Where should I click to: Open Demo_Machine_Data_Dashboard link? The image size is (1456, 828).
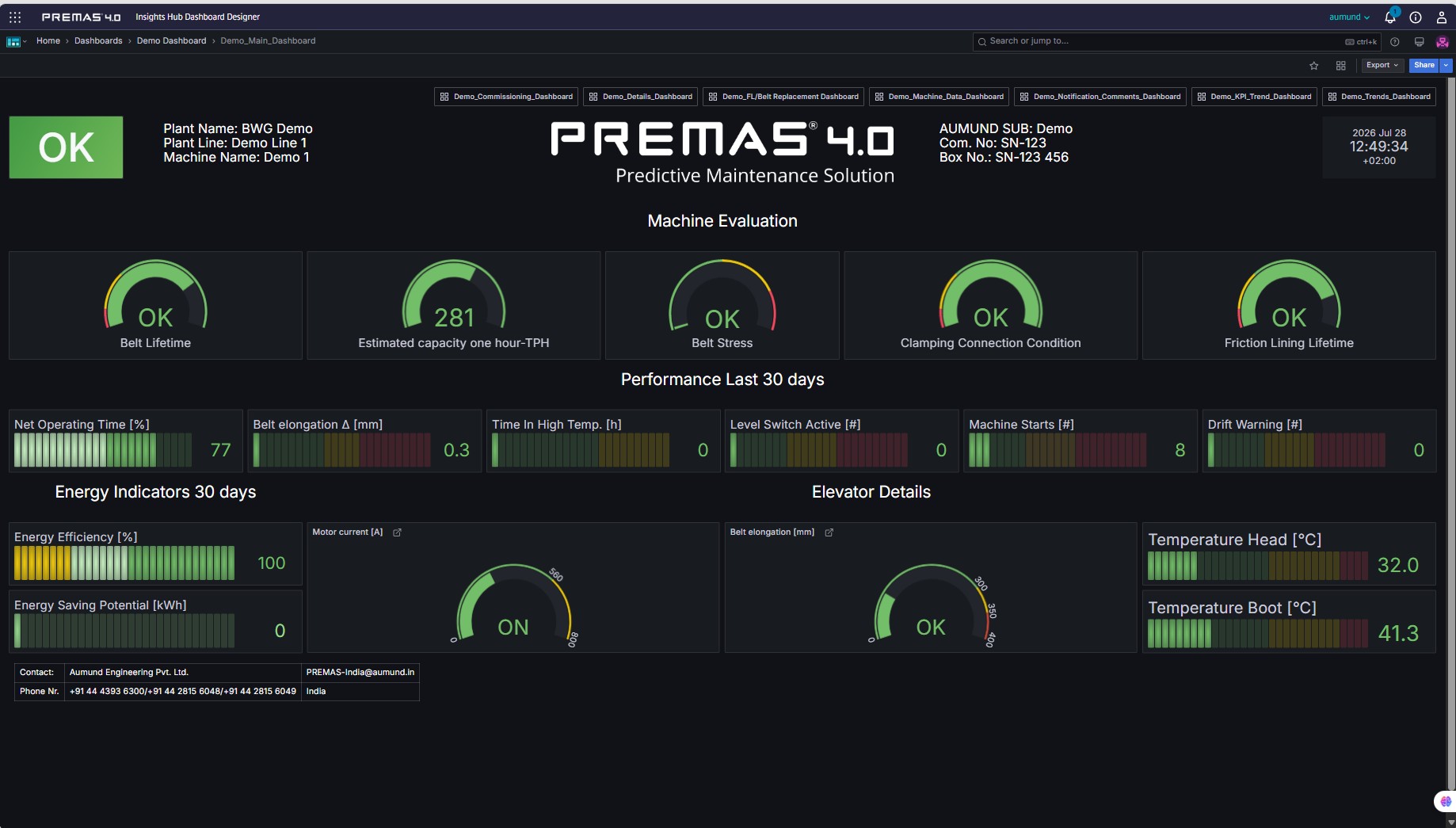tap(939, 97)
